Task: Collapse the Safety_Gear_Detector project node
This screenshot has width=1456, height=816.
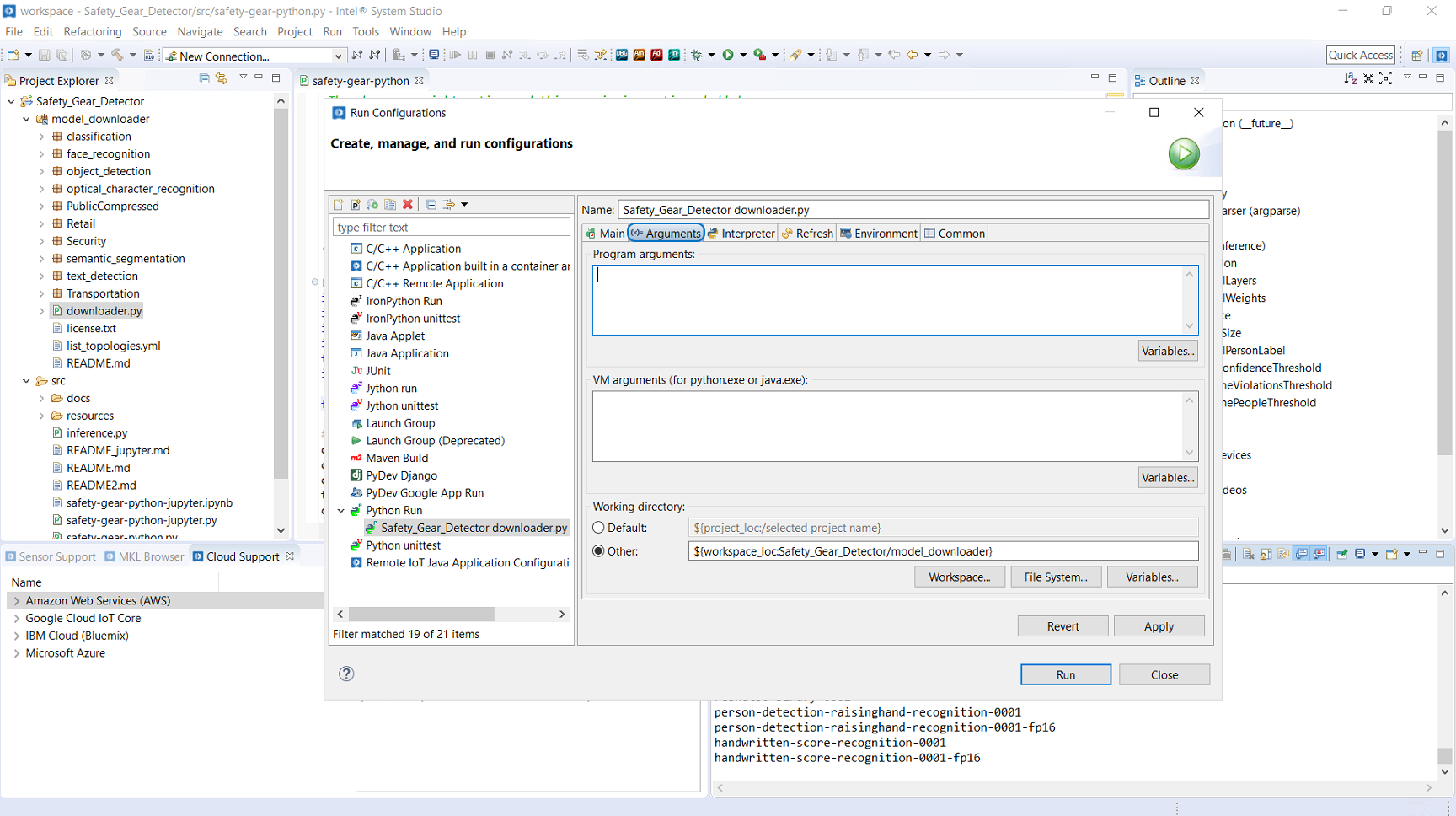Action: coord(11,101)
